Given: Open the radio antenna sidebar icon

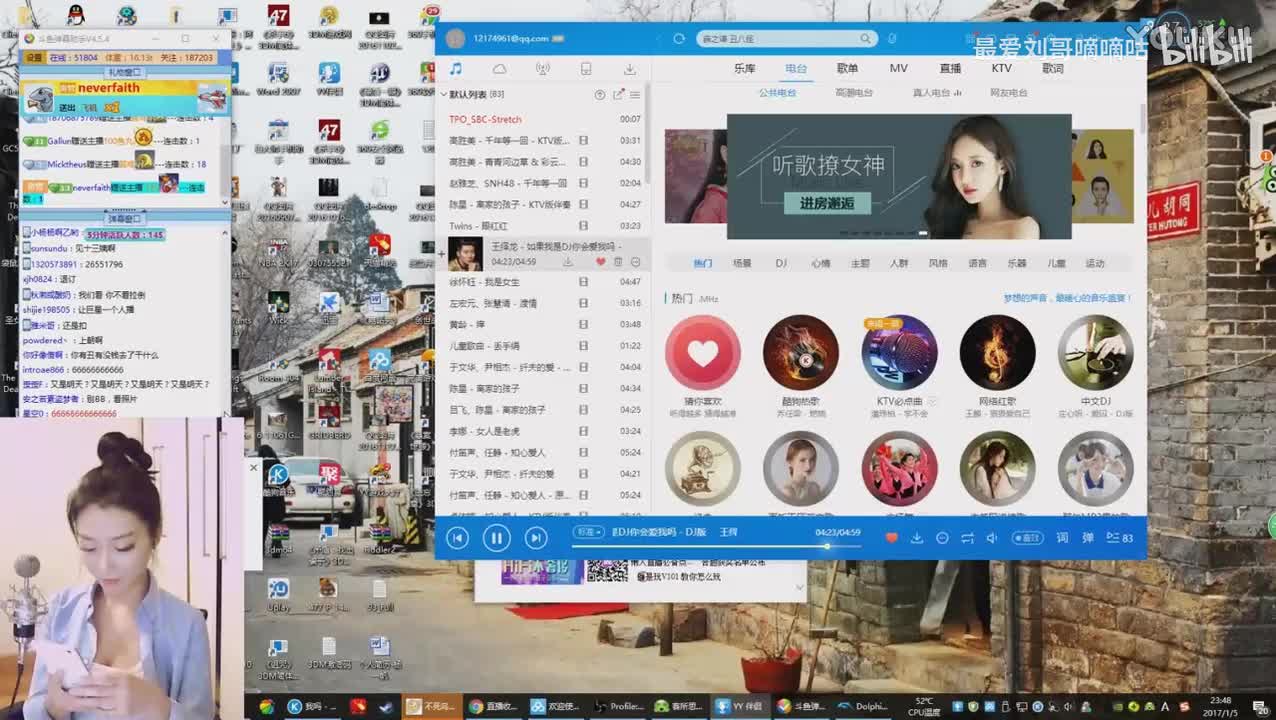Looking at the screenshot, I should tap(542, 69).
